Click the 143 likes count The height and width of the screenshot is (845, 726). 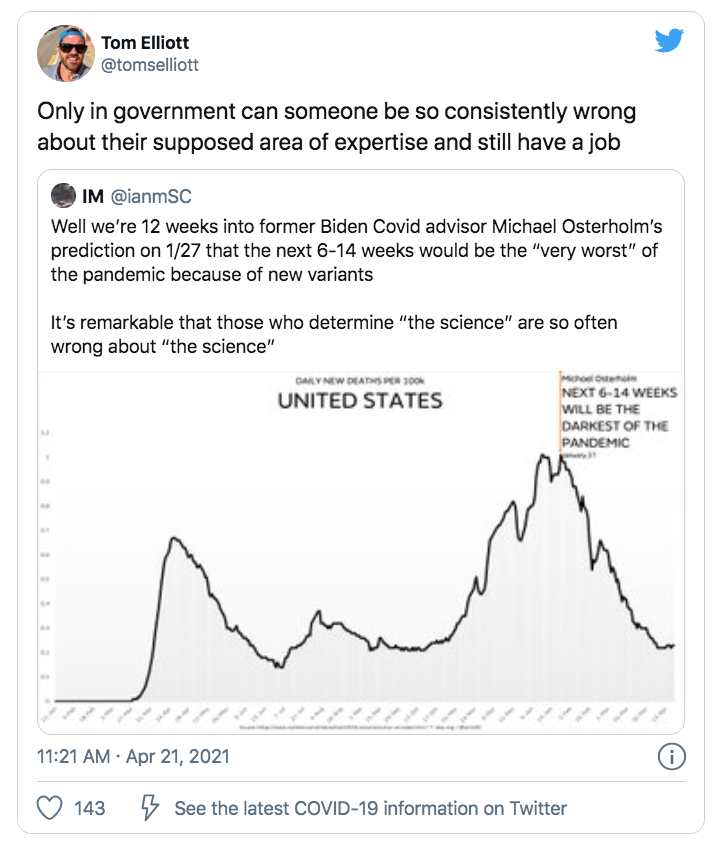(90, 807)
